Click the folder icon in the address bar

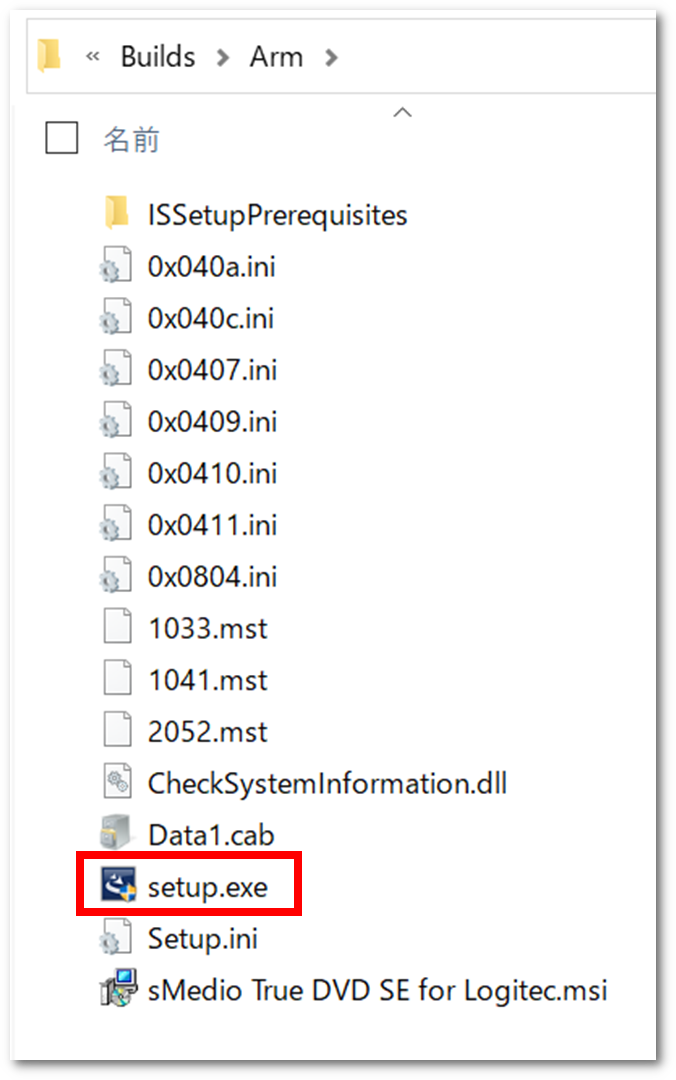(48, 56)
